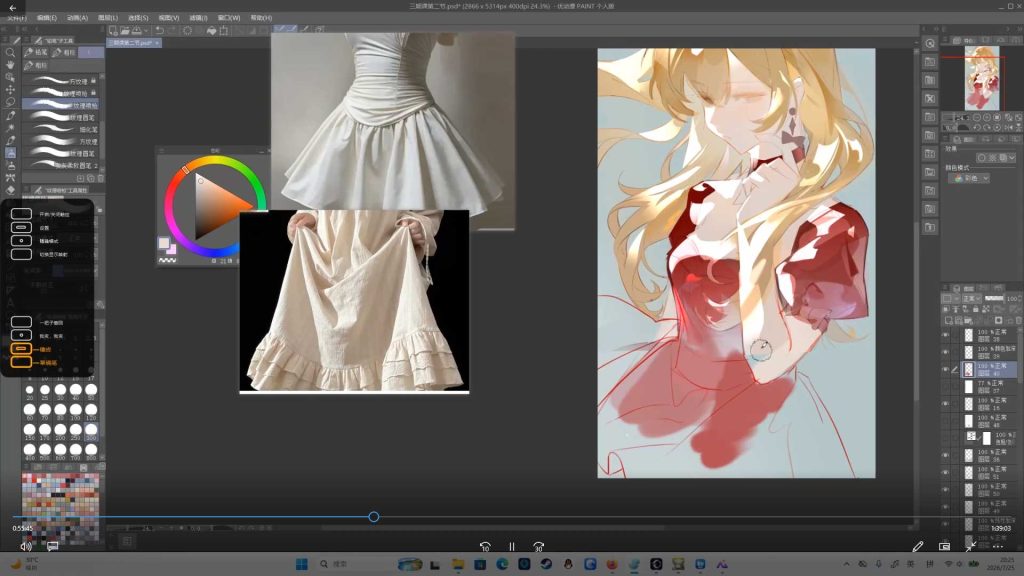This screenshot has height=576, width=1024.
Task: Toggle visibility eye of layer 36
Action: click(945, 455)
